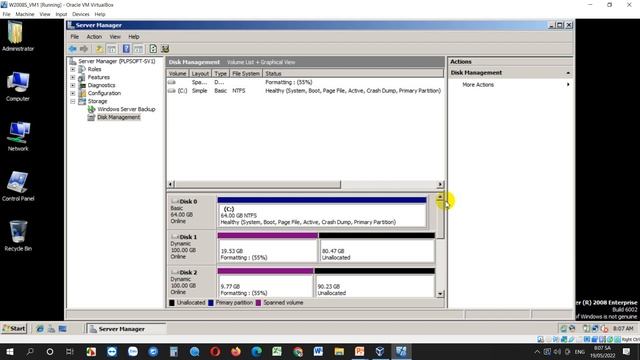Open the View menu in Server Manager
Viewport: 640px width, 360px height.
click(x=115, y=37)
